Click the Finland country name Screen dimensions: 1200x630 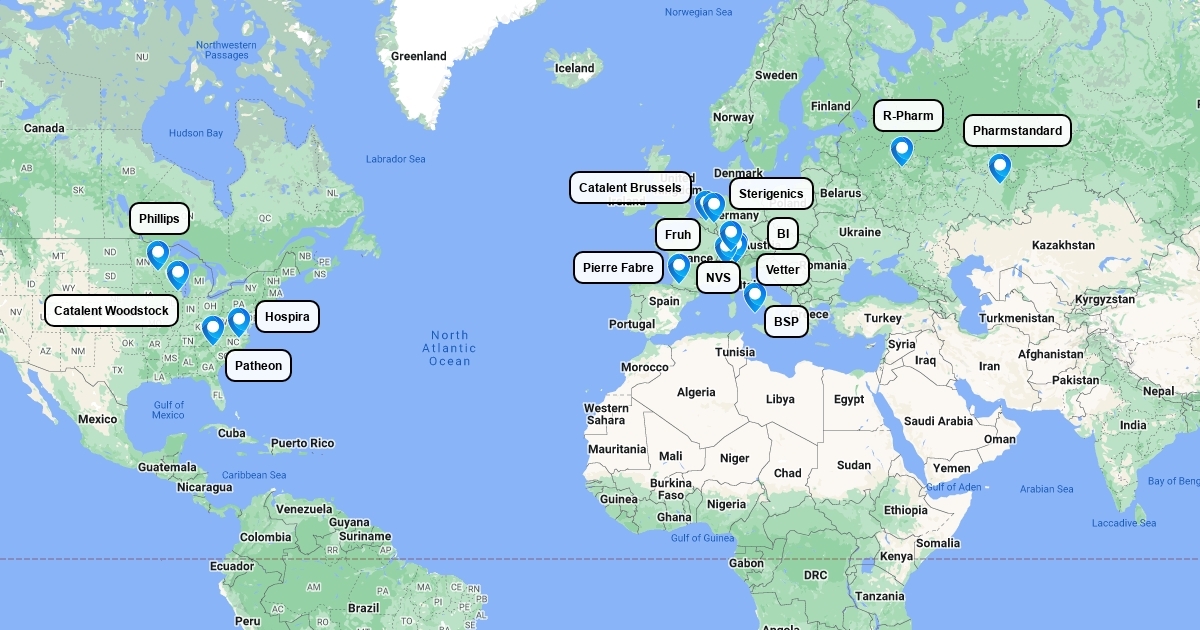pyautogui.click(x=831, y=106)
